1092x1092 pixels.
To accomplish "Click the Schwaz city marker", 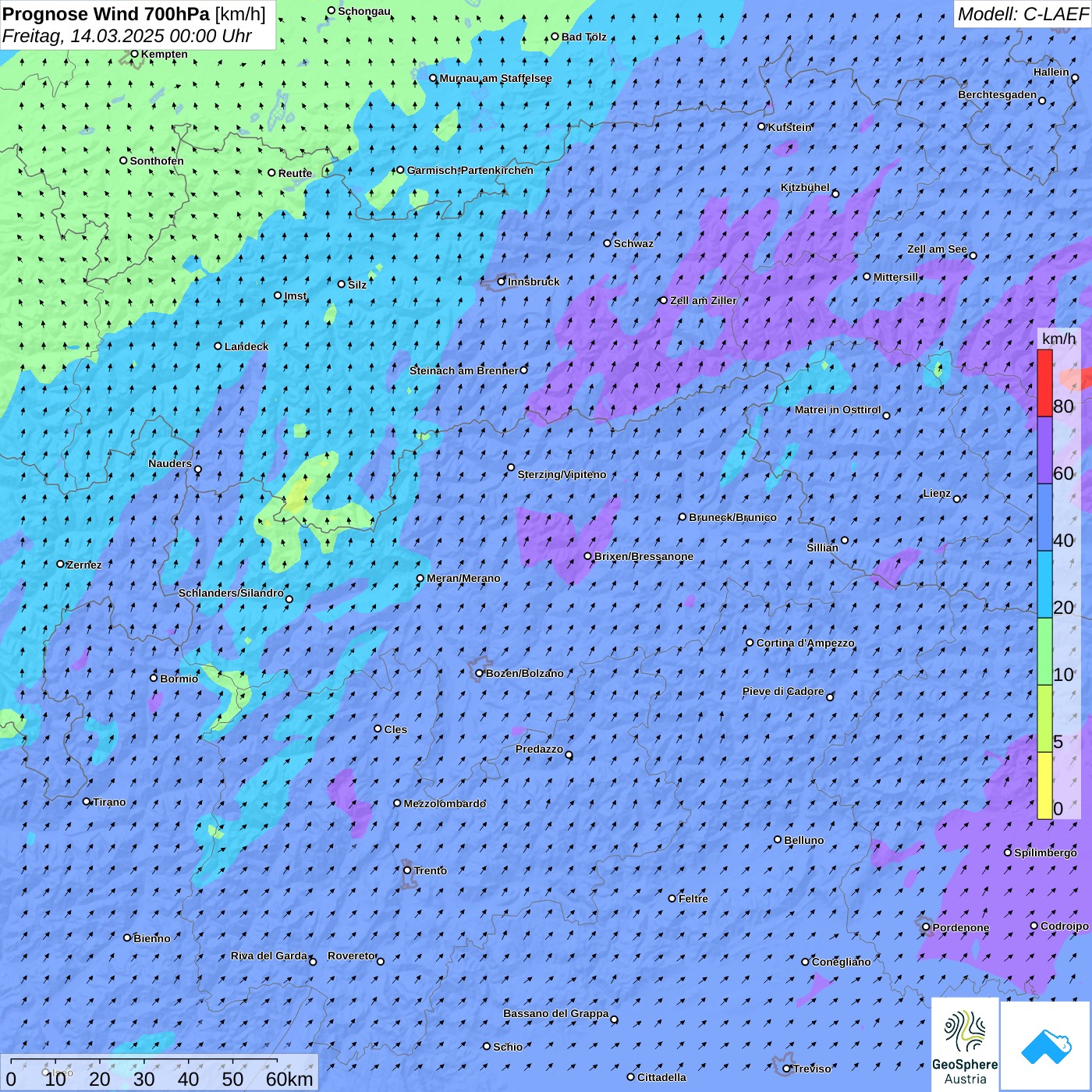I will pos(608,243).
